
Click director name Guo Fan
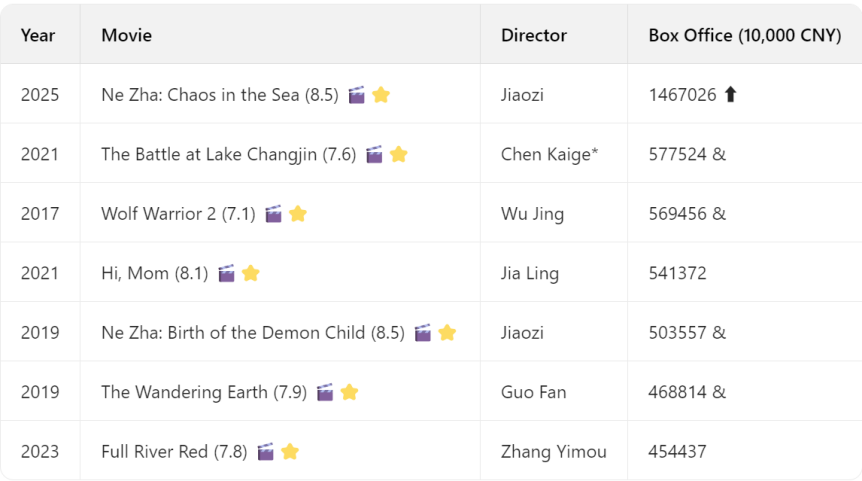534,392
